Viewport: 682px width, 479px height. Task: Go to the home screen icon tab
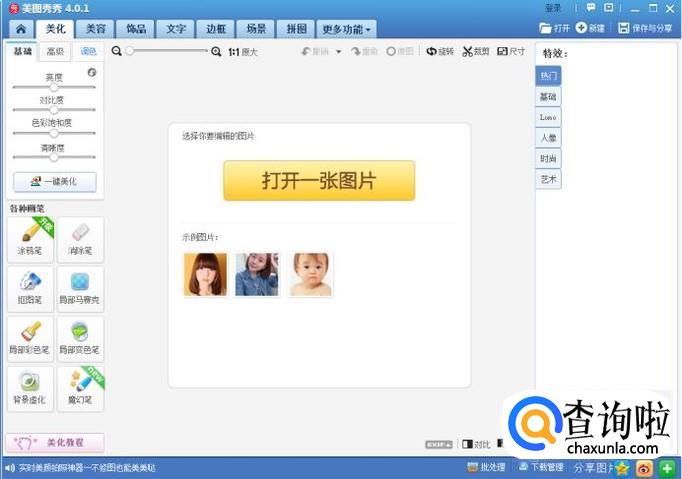pos(20,29)
